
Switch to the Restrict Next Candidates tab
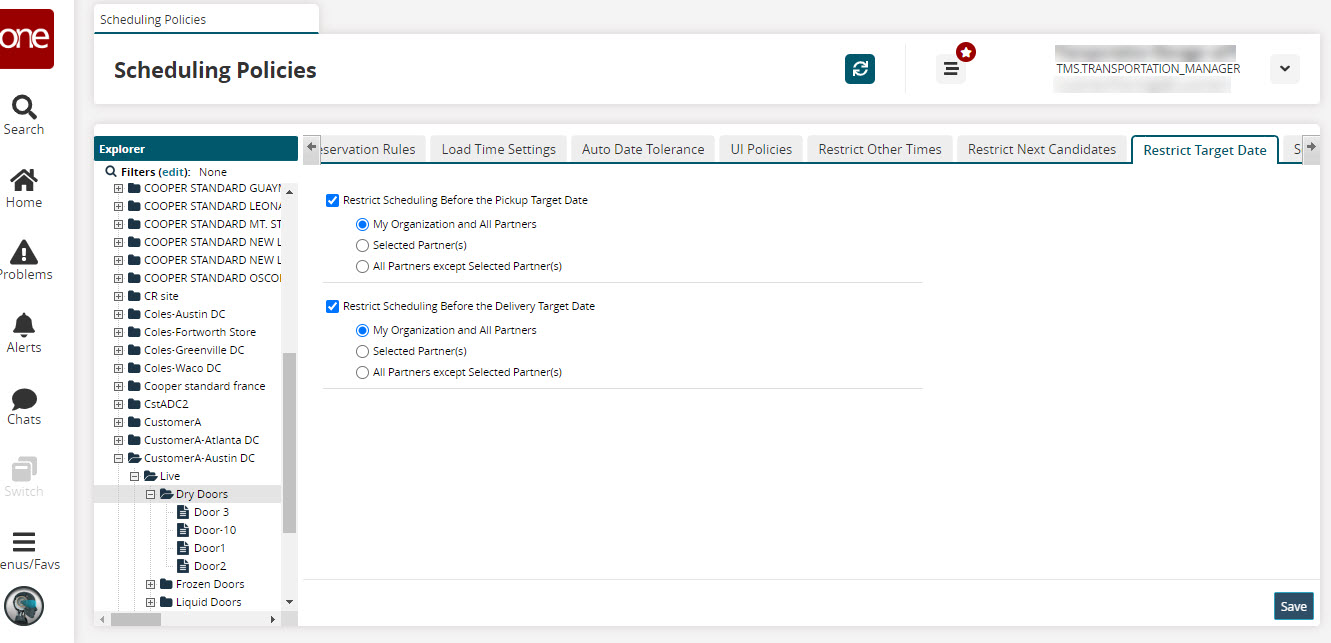tap(1041, 149)
